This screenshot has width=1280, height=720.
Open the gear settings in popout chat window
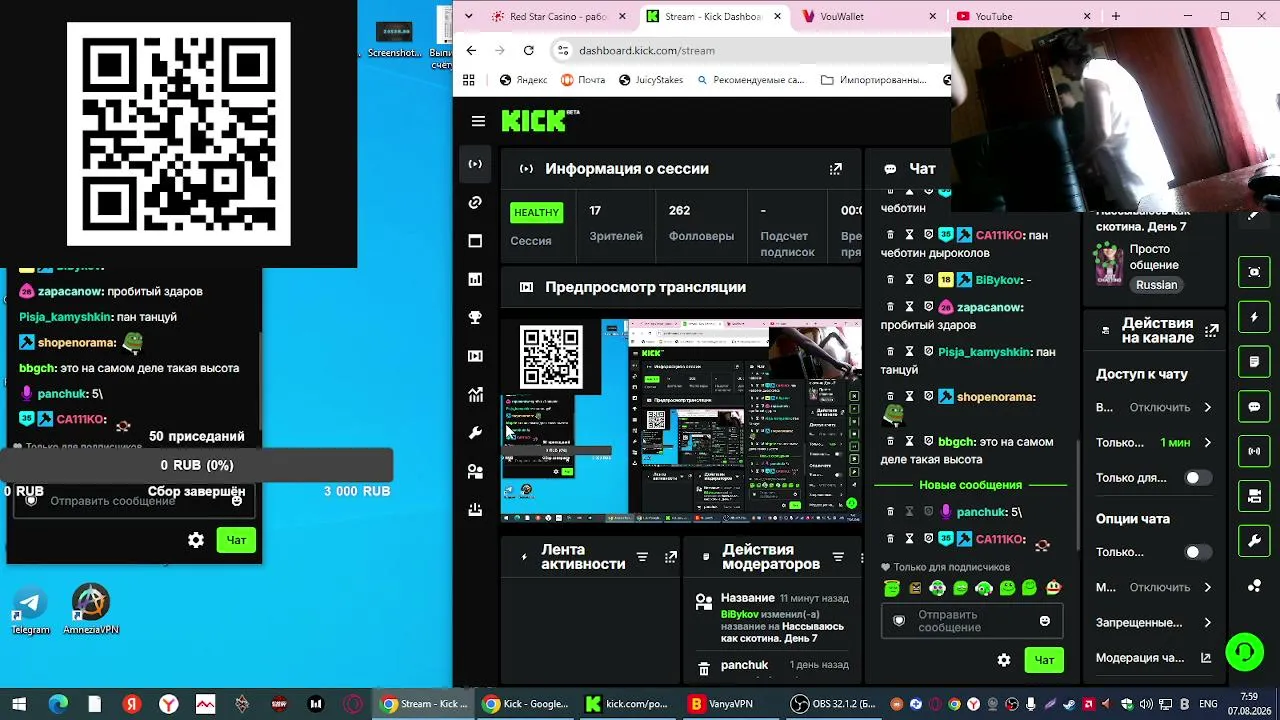(x=196, y=540)
